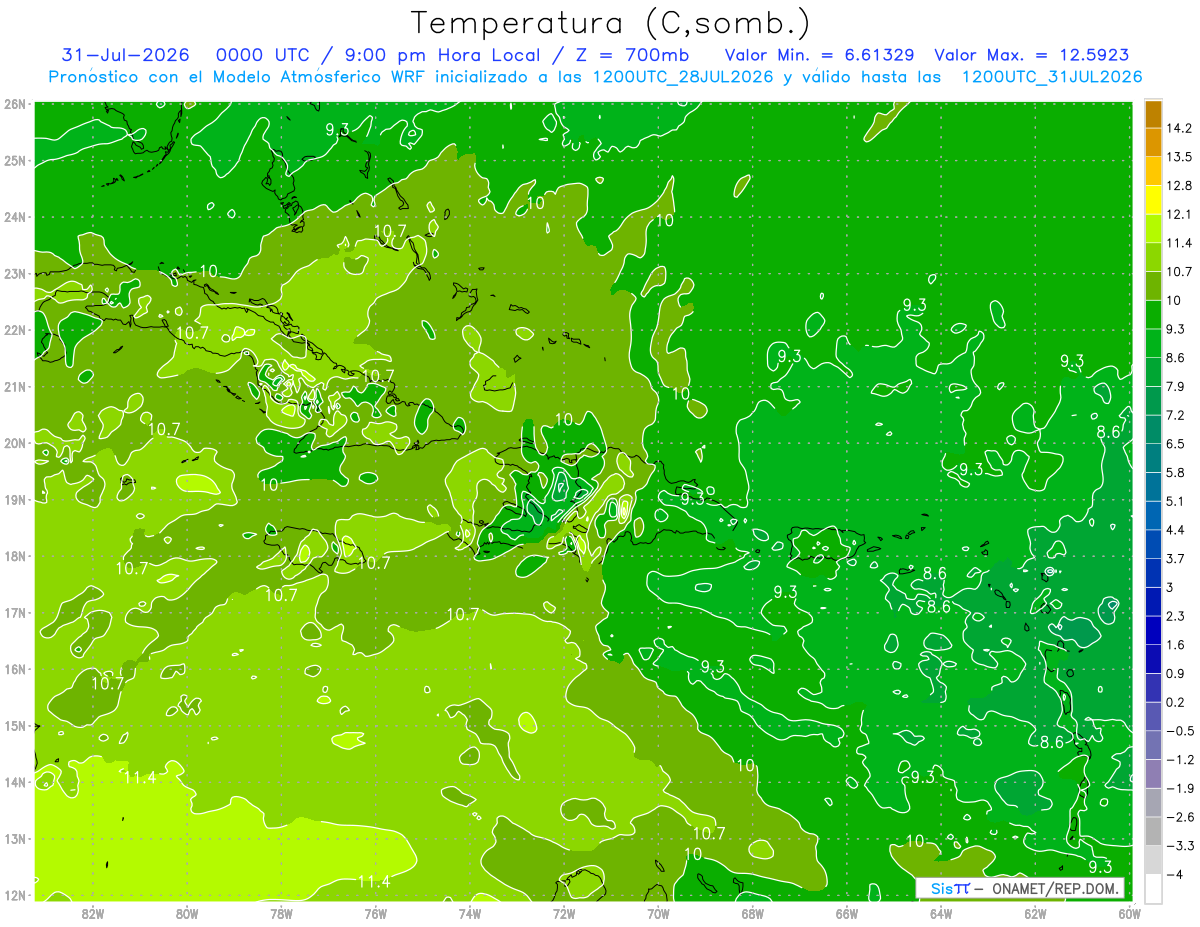Screen dimensions: 1200x927
Task: Select the date "31-Jul-2026" in header
Action: coord(125,55)
